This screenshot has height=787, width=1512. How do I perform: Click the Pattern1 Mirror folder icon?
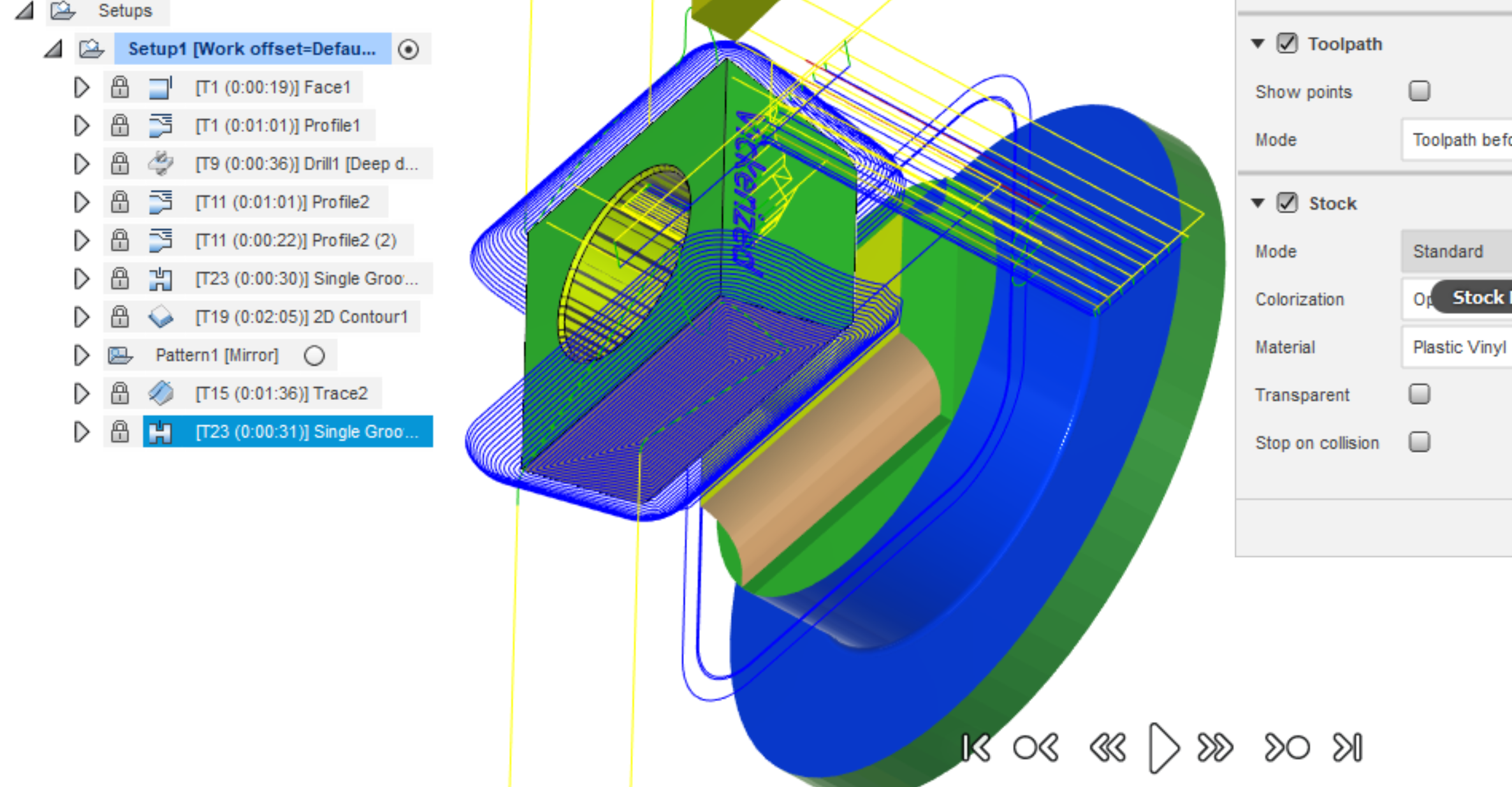click(120, 355)
